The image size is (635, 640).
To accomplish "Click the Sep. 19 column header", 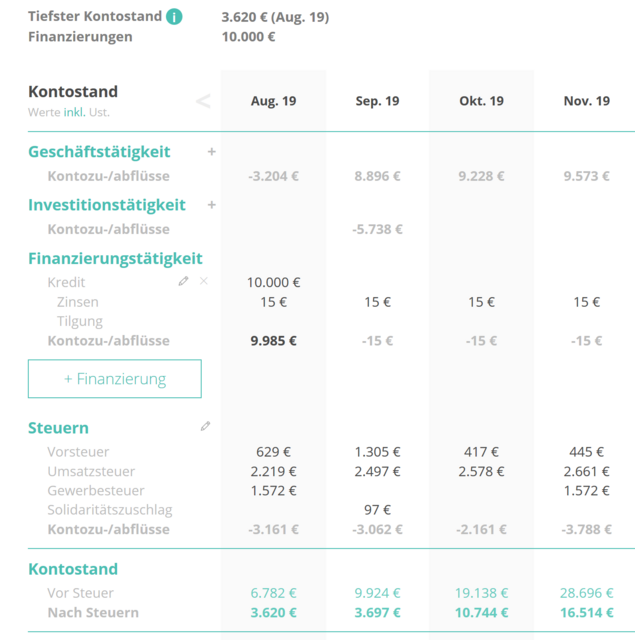I will click(x=378, y=101).
